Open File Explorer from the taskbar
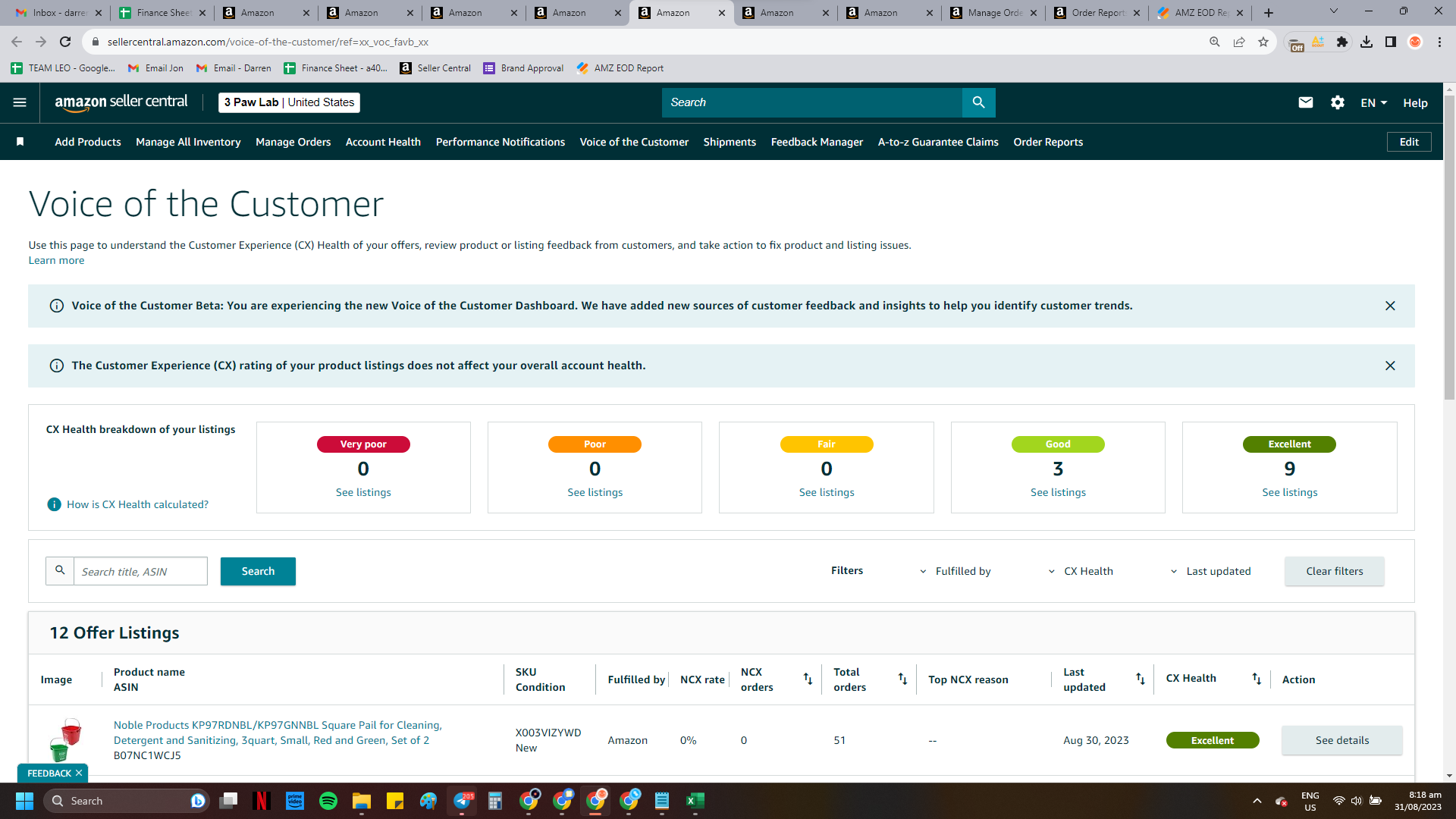 pos(362,801)
